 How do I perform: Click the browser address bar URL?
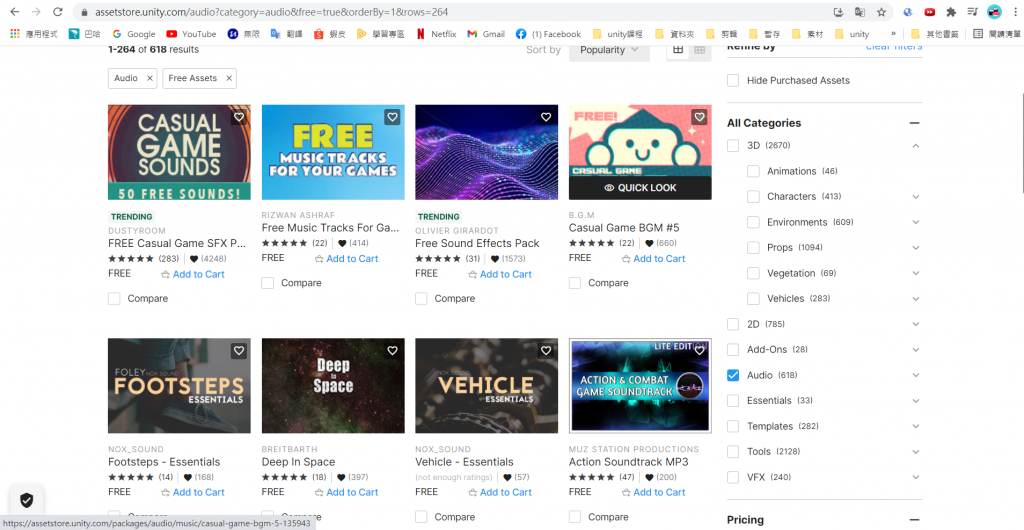[272, 12]
